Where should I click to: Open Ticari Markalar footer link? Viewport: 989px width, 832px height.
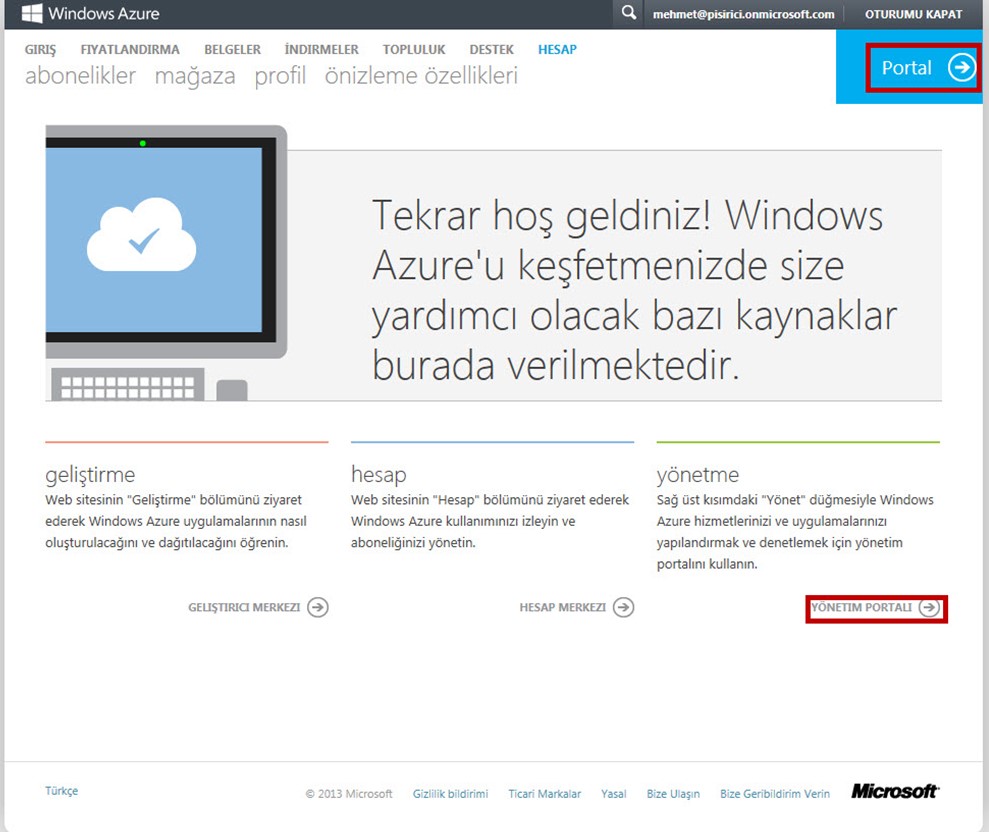click(x=544, y=794)
